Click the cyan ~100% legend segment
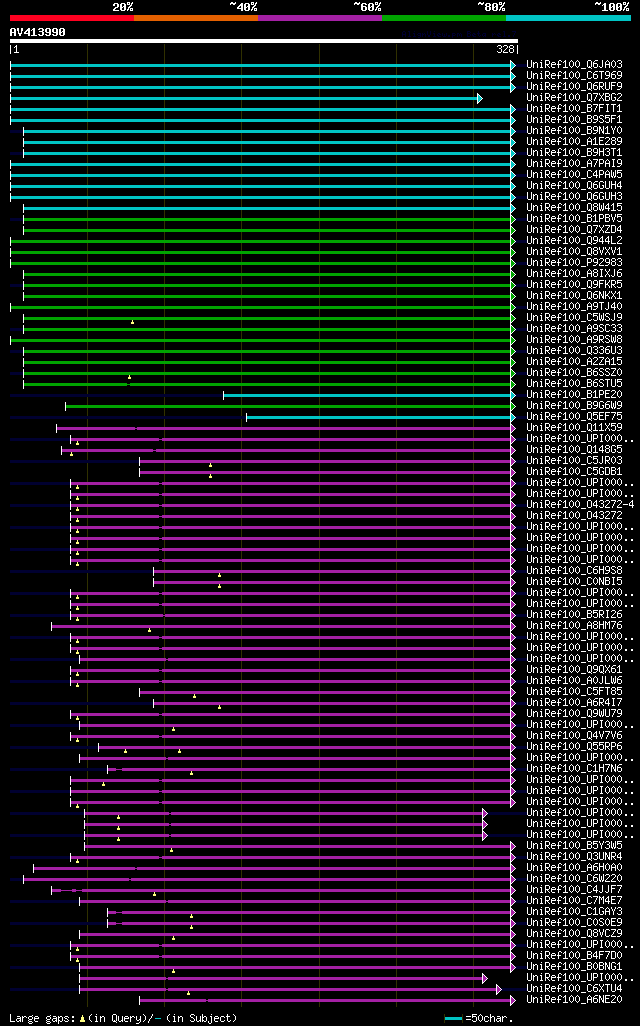Viewport: 640px width, 1026px height. point(568,18)
